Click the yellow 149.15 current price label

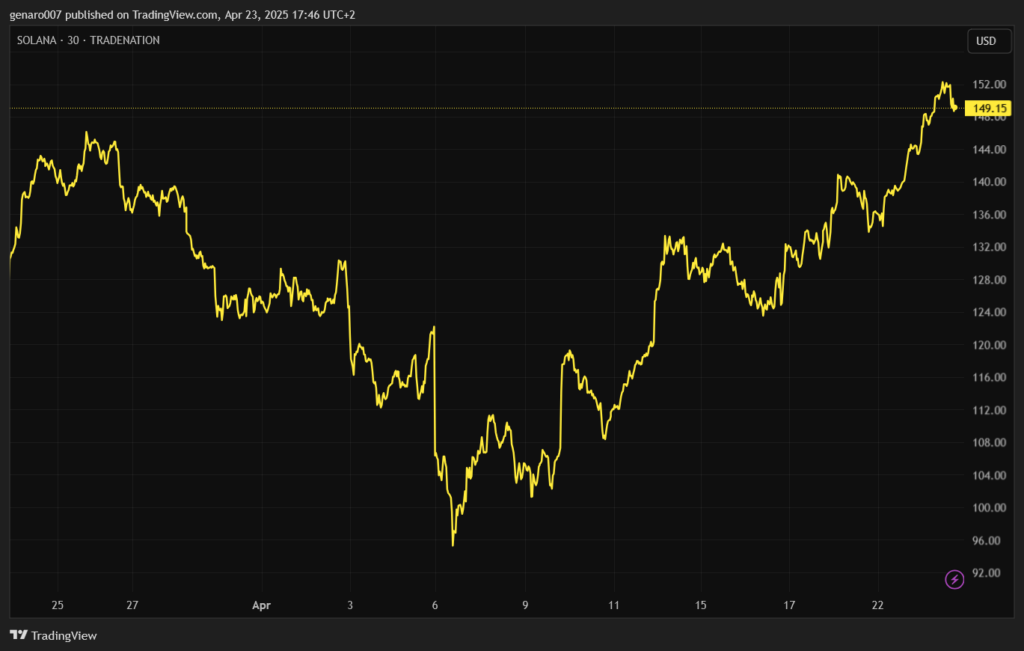[988, 108]
